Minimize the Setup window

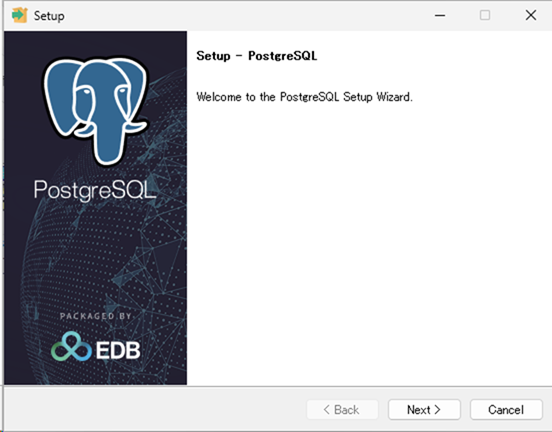[440, 15]
